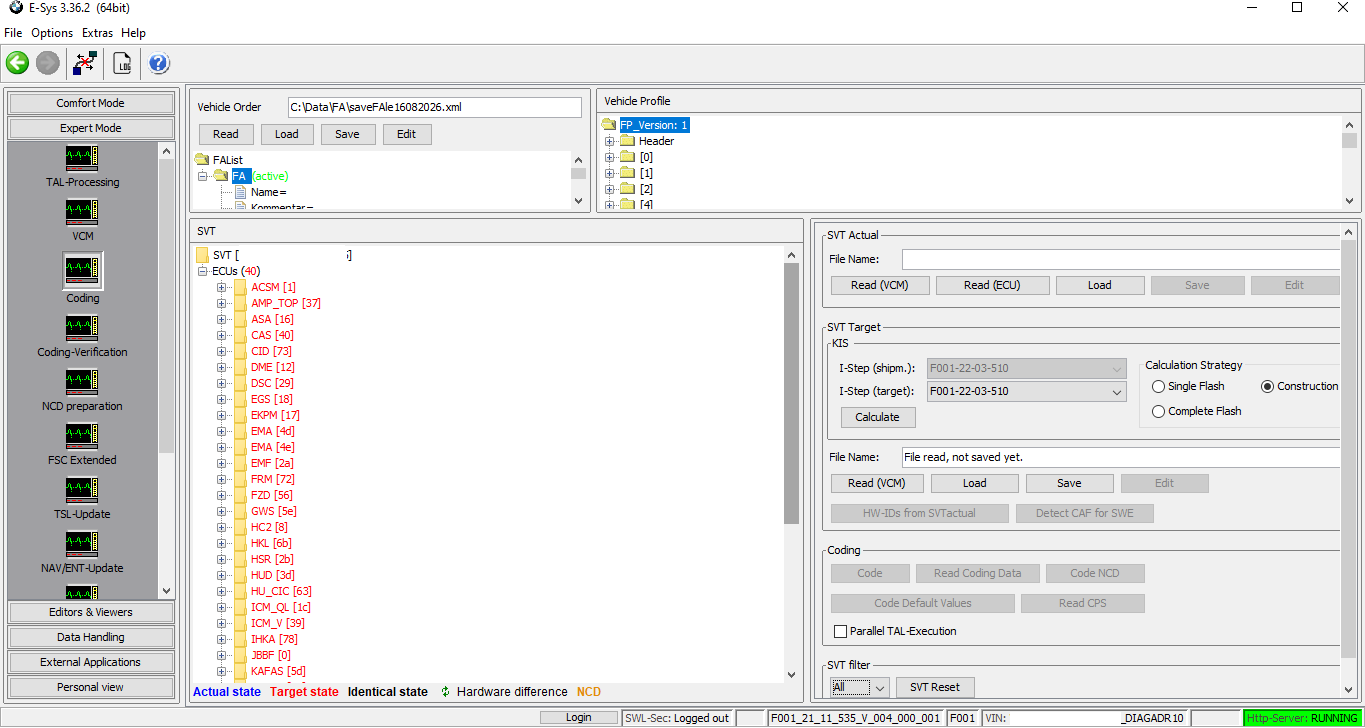Click the Connect toolbar icon

85,63
